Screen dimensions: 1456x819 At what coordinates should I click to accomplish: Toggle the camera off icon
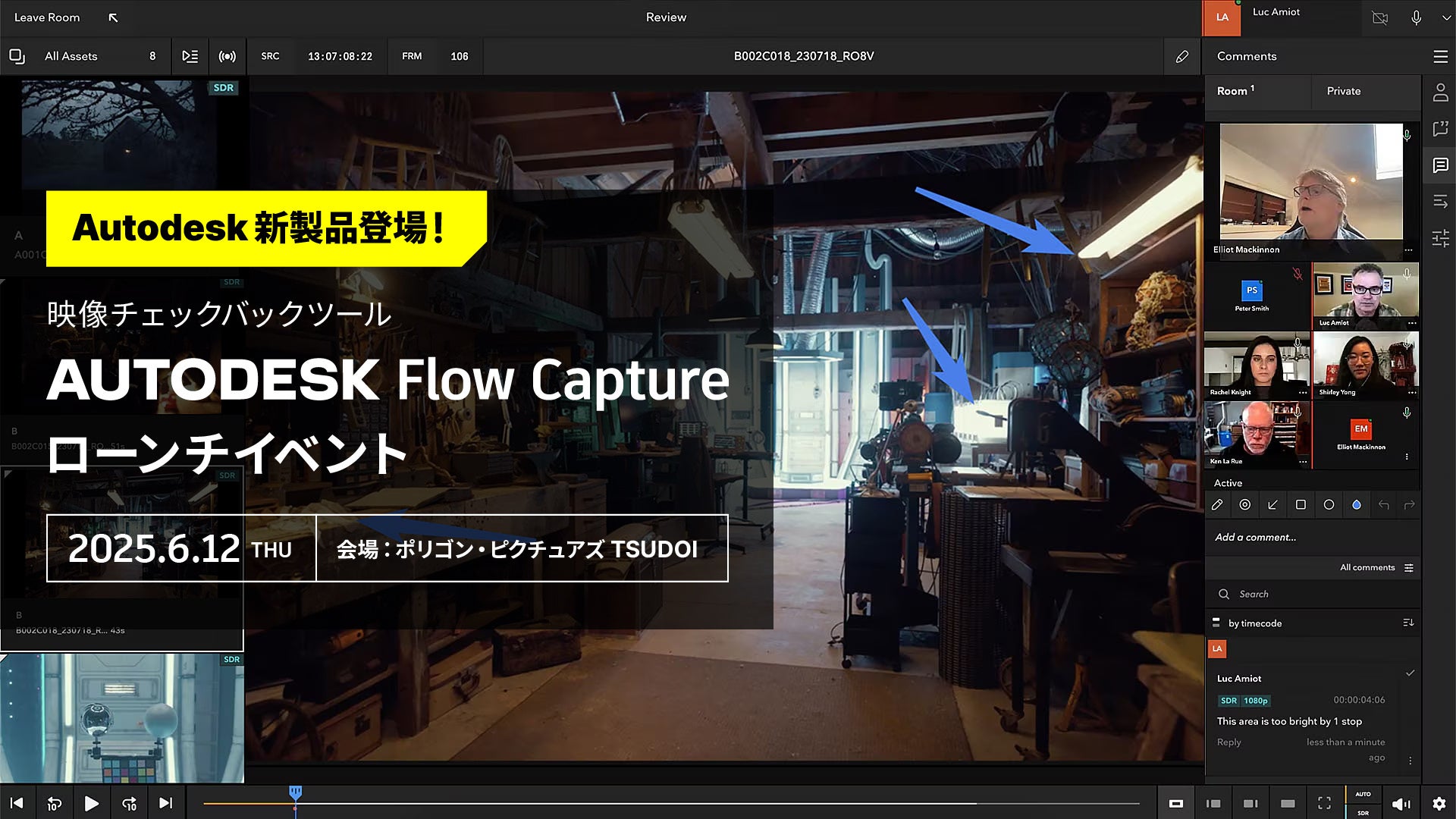point(1380,17)
